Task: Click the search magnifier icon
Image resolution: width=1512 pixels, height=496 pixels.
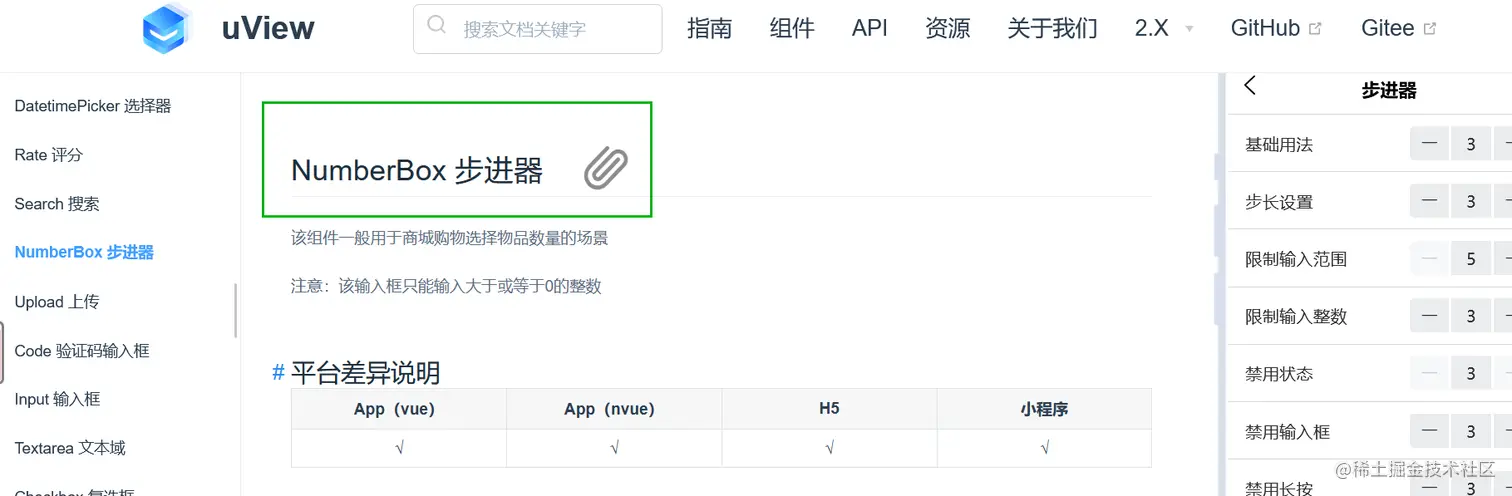Action: 437,25
